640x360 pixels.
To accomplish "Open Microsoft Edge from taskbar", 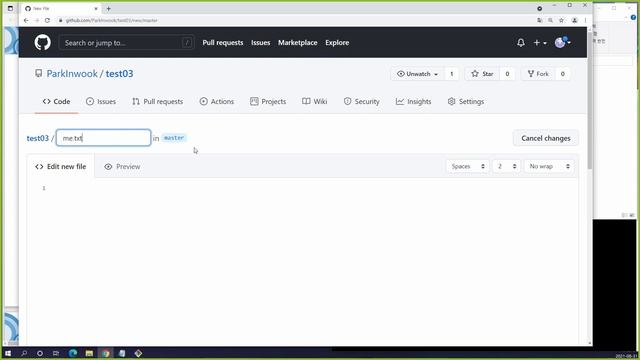I will pyautogui.click(x=73, y=353).
